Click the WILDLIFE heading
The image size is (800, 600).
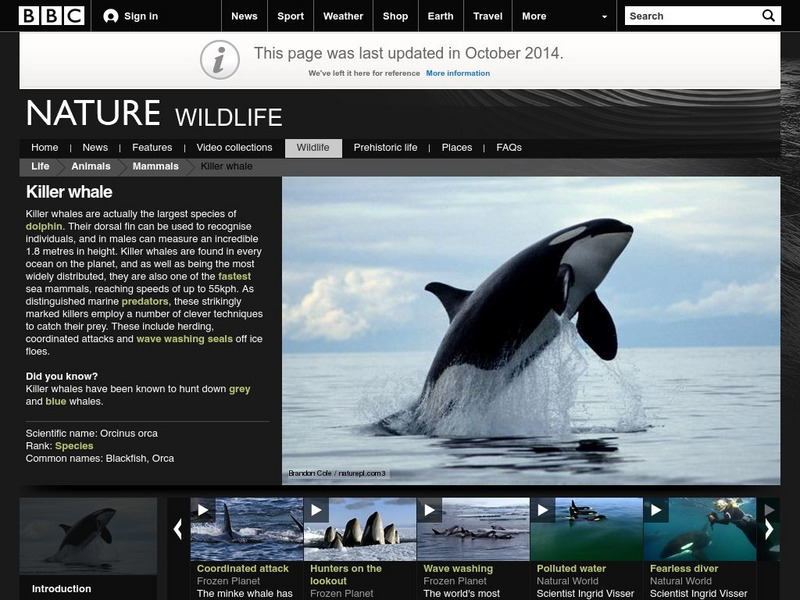(x=229, y=117)
